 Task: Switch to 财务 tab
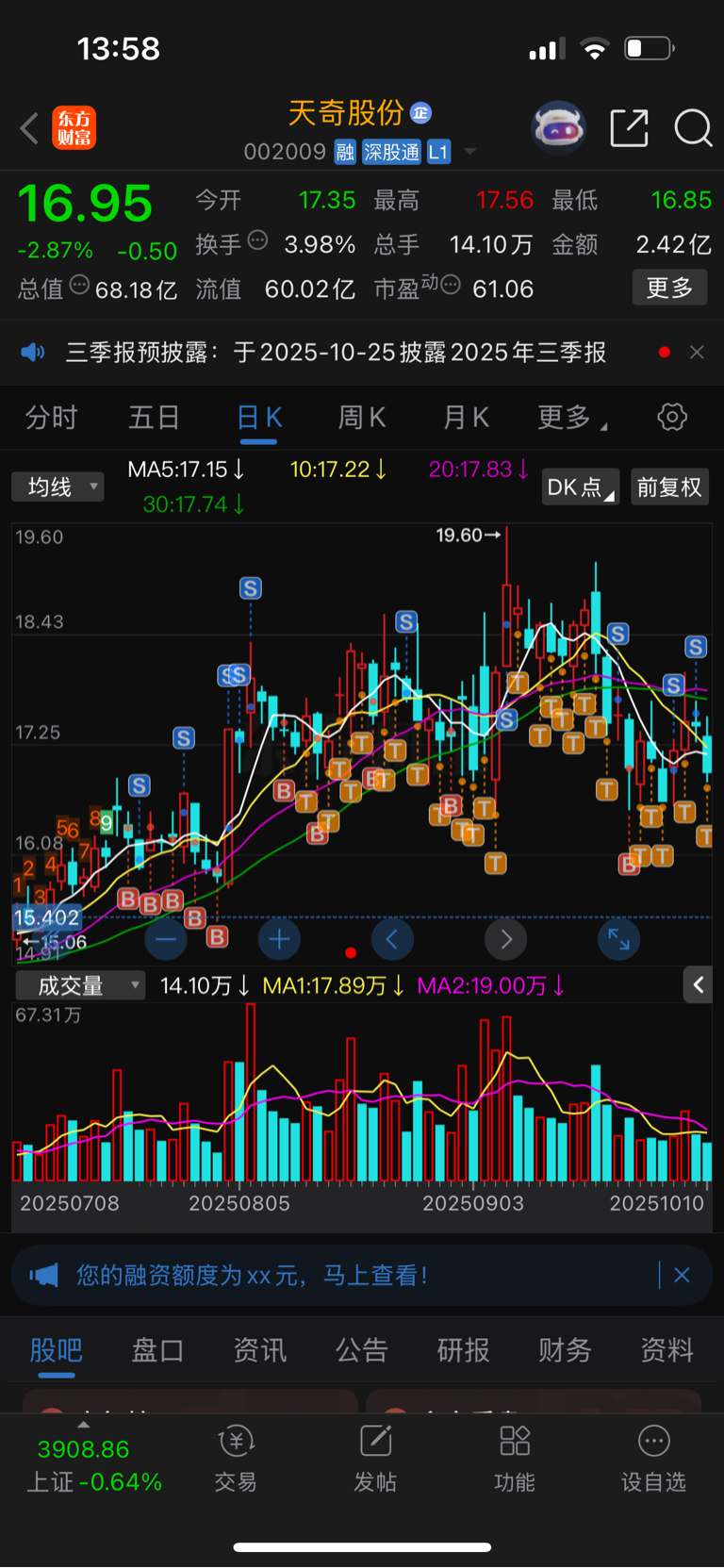[565, 1350]
